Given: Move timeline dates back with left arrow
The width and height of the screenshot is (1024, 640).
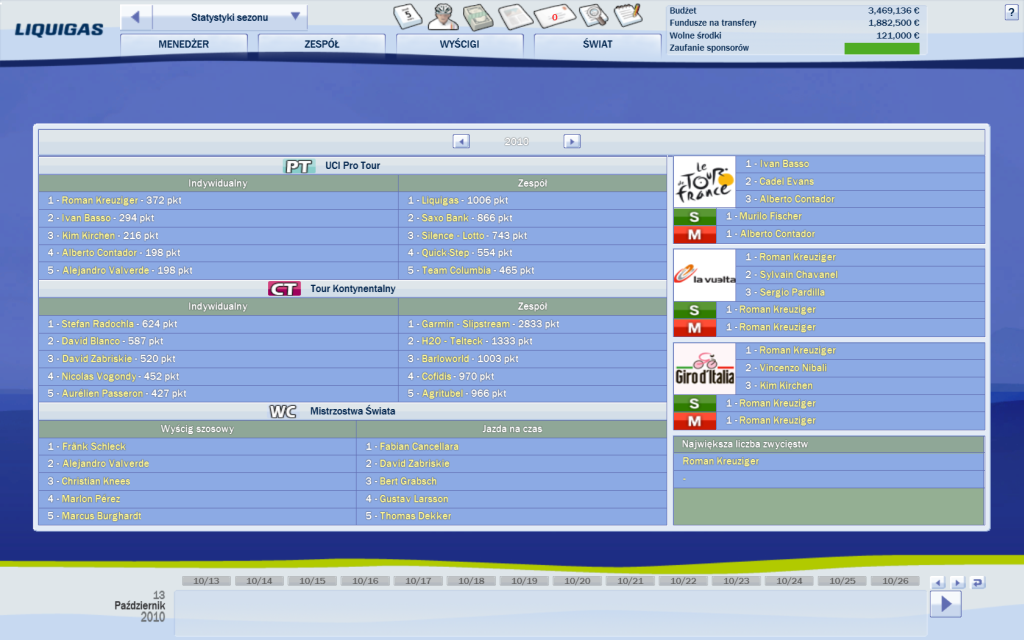Looking at the screenshot, I should coord(938,583).
